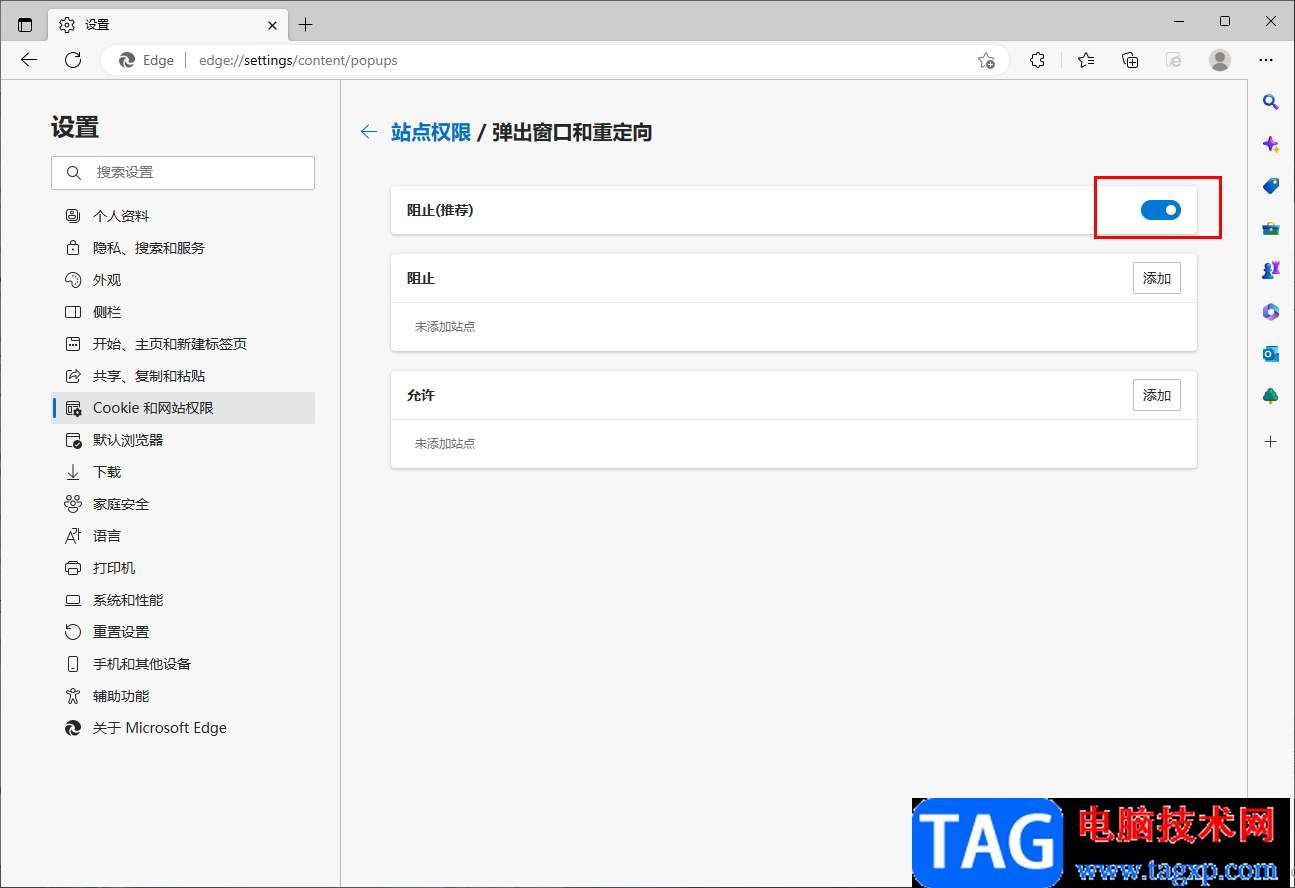Open 隐私、搜索和服务 settings
This screenshot has height=888, width=1295.
click(x=183, y=248)
